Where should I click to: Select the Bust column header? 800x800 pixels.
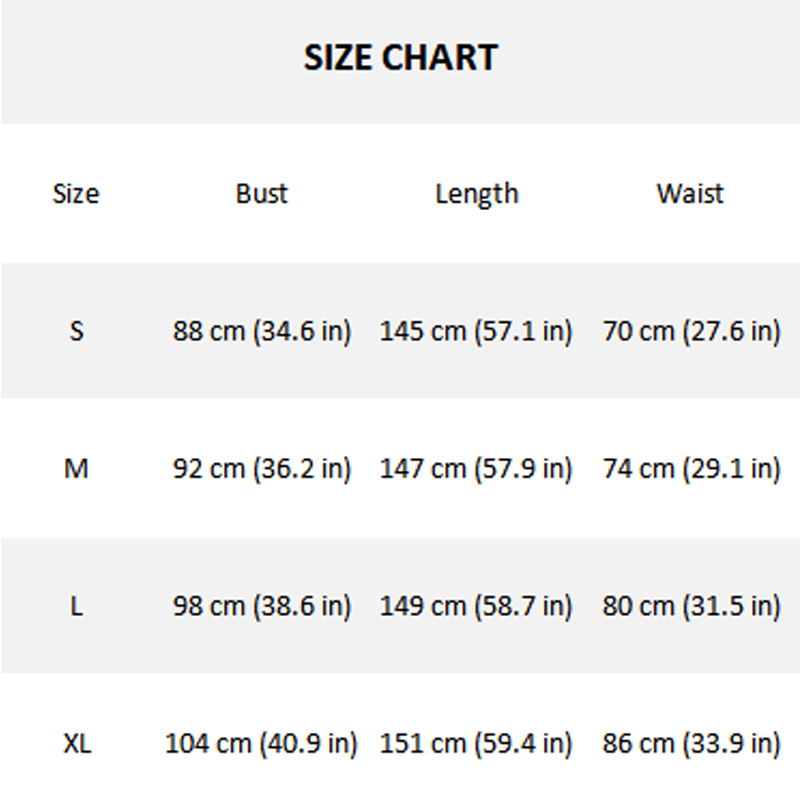click(262, 193)
